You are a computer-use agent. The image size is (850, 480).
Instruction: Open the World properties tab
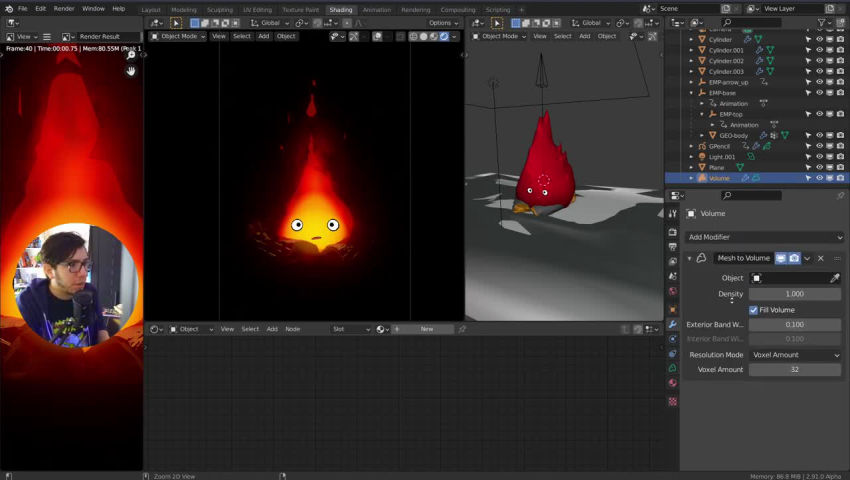click(673, 291)
